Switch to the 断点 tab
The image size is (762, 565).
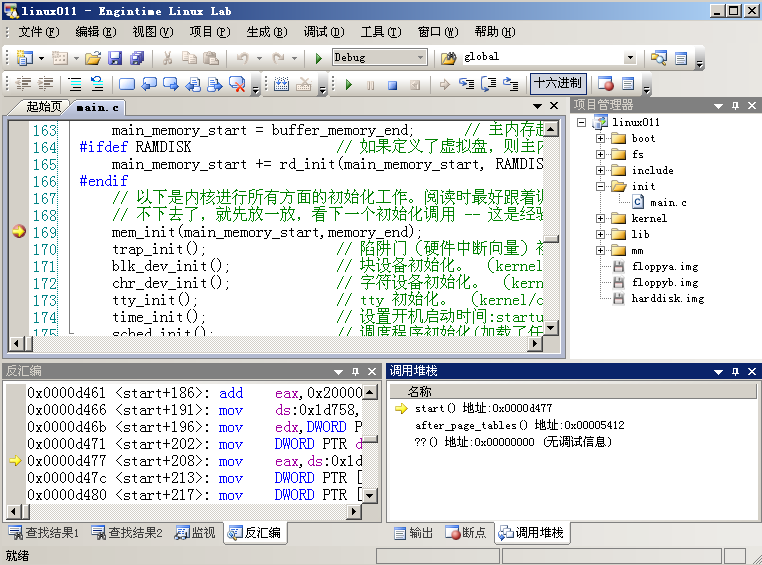tap(466, 533)
